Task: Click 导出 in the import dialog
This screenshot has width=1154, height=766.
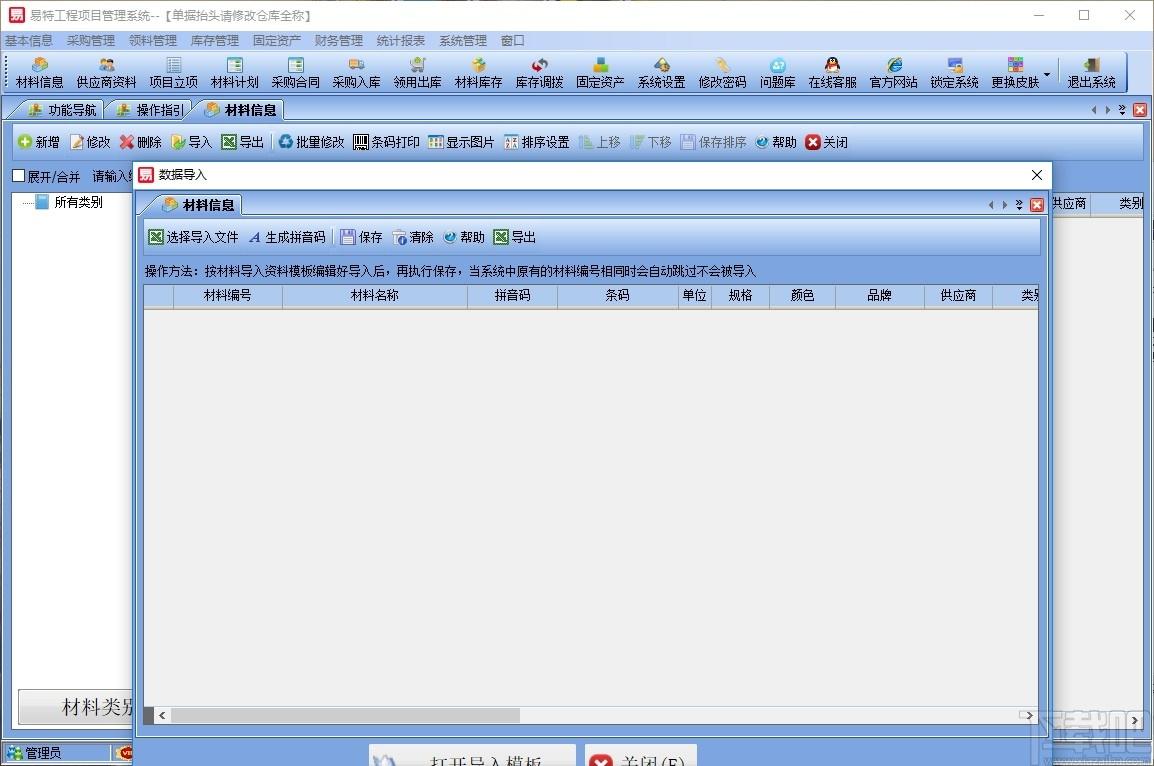Action: tap(514, 237)
